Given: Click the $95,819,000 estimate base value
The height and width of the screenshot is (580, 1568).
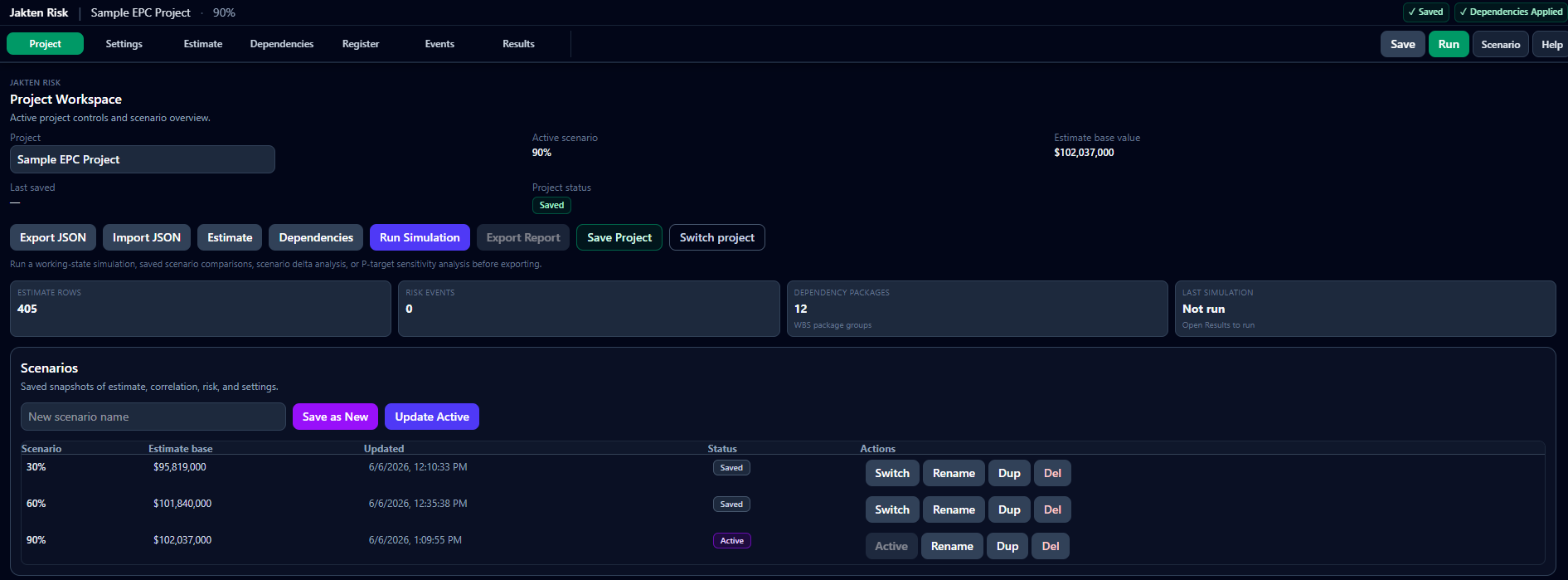Looking at the screenshot, I should (x=180, y=467).
